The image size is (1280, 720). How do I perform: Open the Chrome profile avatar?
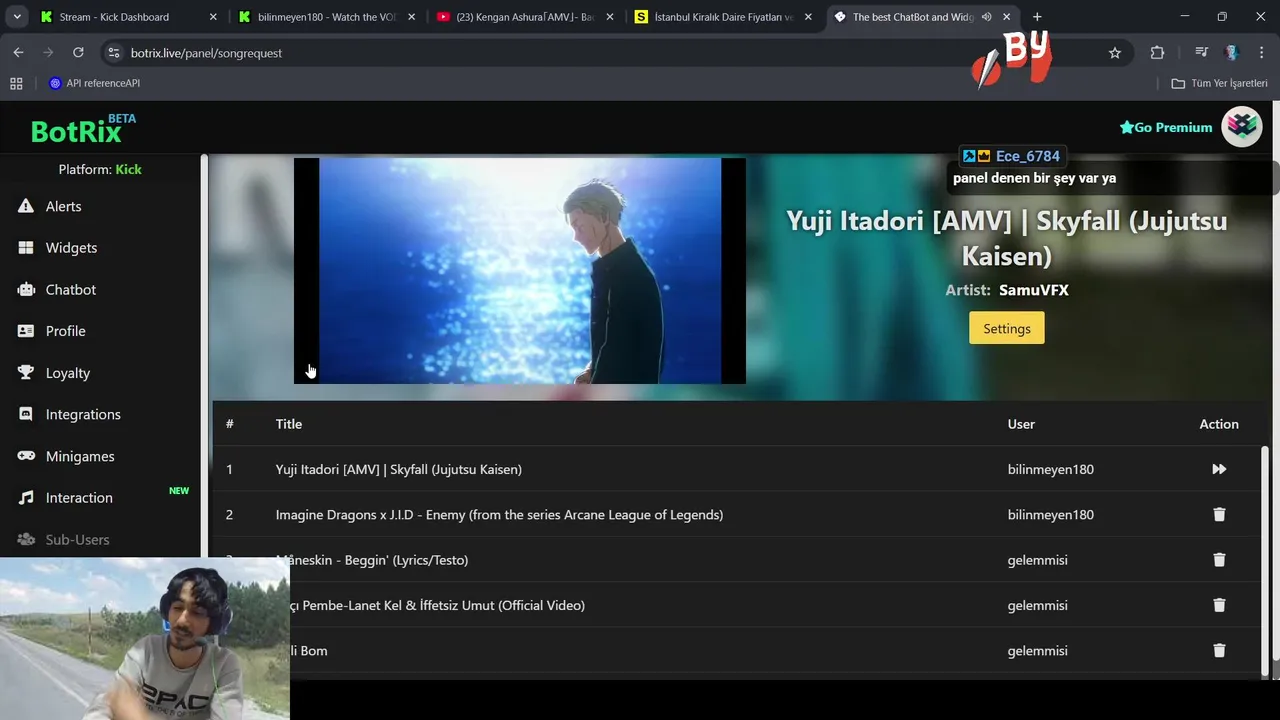[1232, 53]
